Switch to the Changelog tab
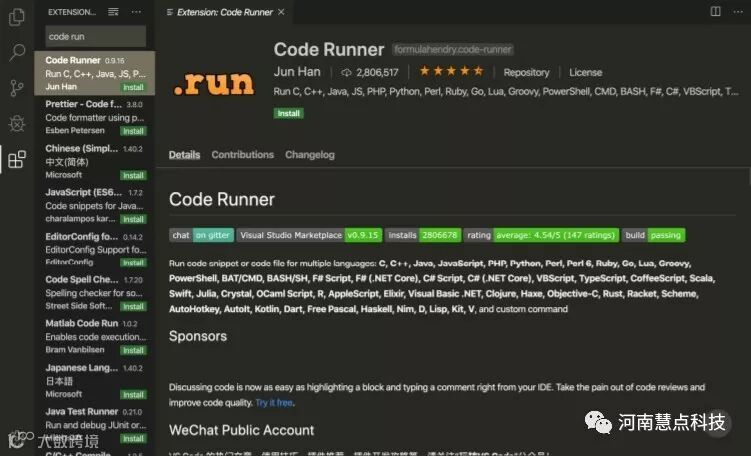Viewport: 751px width, 456px height. pyautogui.click(x=310, y=155)
